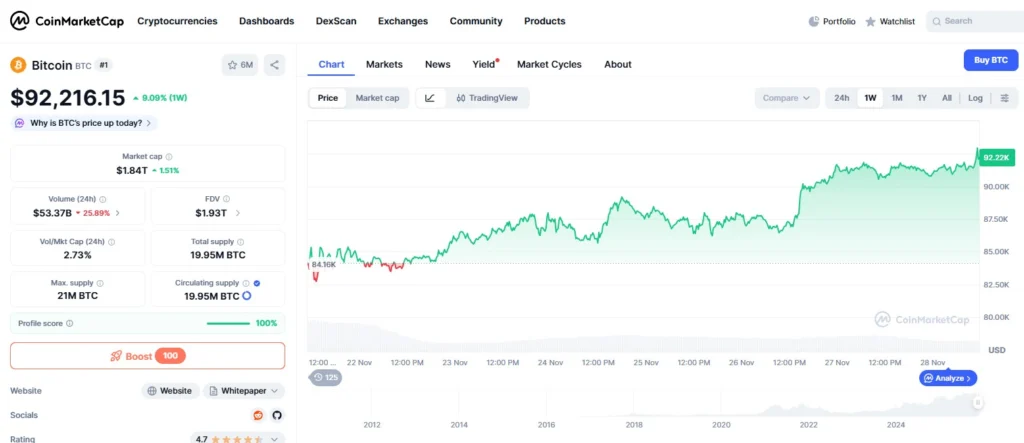Viewport: 1024px width, 443px height.
Task: Set chart range to 1Y
Action: tap(921, 98)
